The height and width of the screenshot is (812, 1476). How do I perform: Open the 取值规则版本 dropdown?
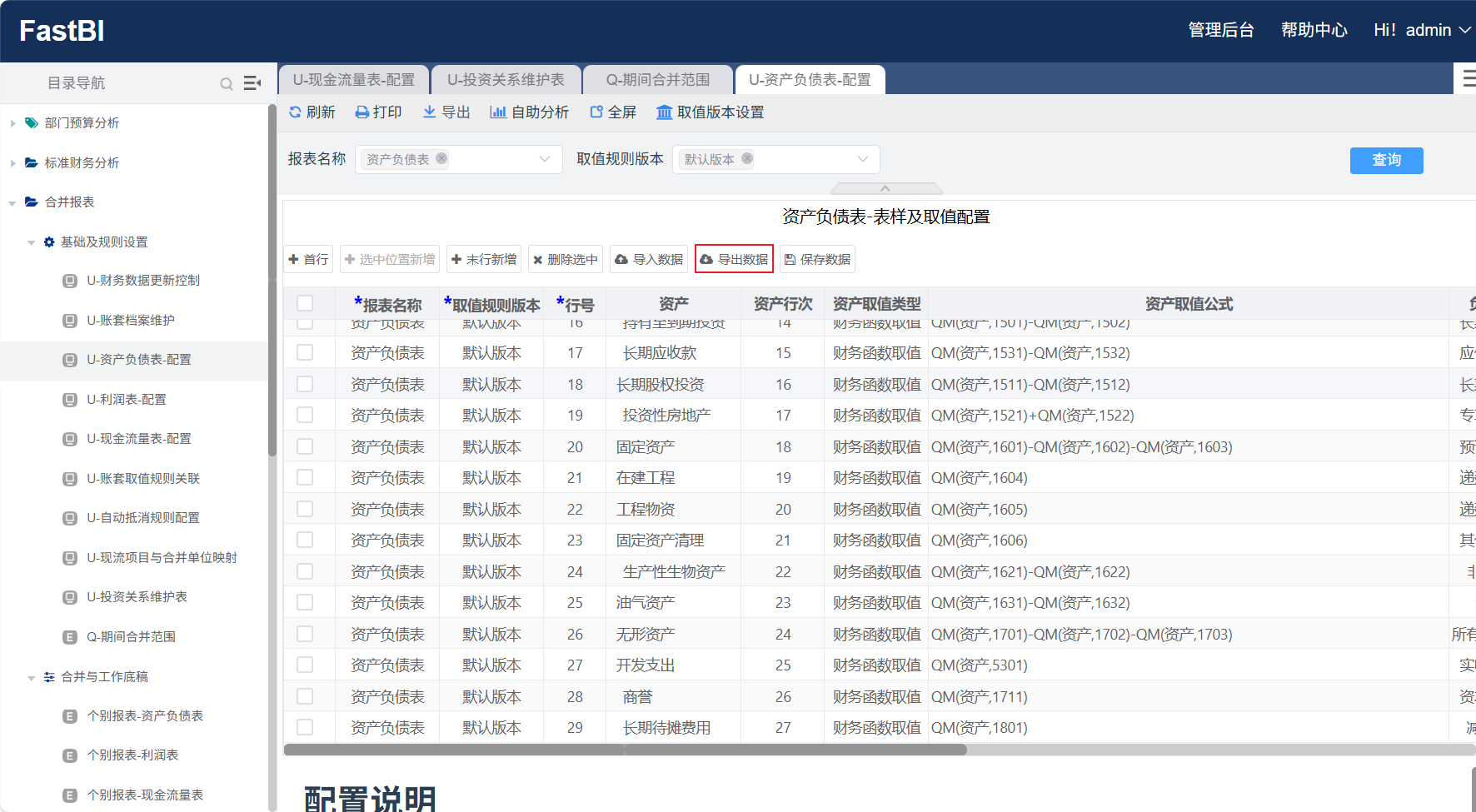click(863, 159)
